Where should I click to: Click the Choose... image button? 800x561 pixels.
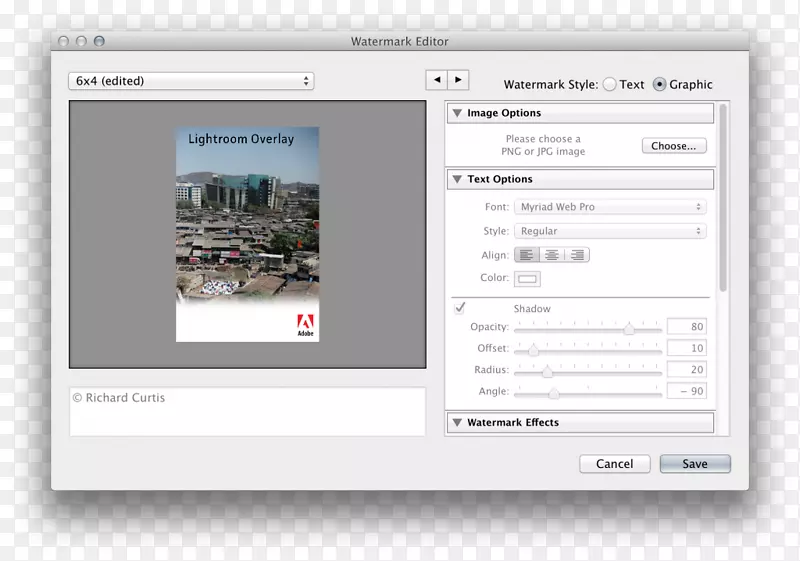(x=674, y=146)
